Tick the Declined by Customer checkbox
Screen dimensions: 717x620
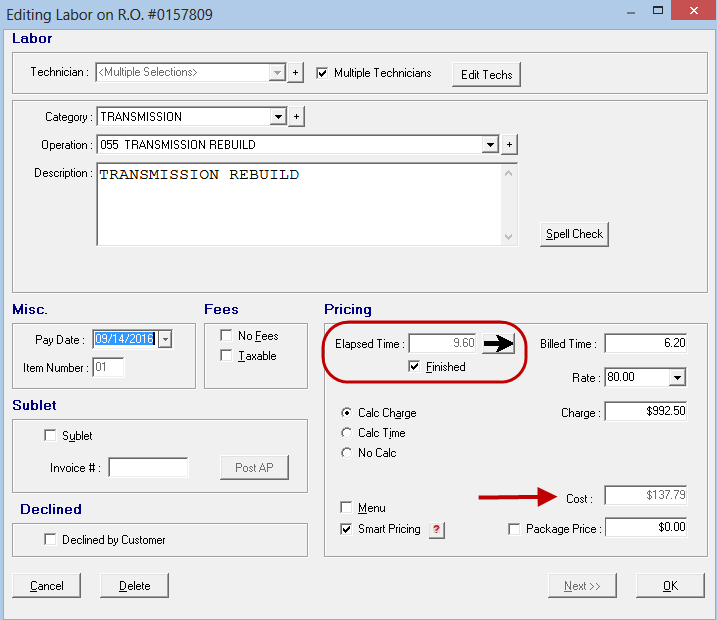tap(51, 540)
